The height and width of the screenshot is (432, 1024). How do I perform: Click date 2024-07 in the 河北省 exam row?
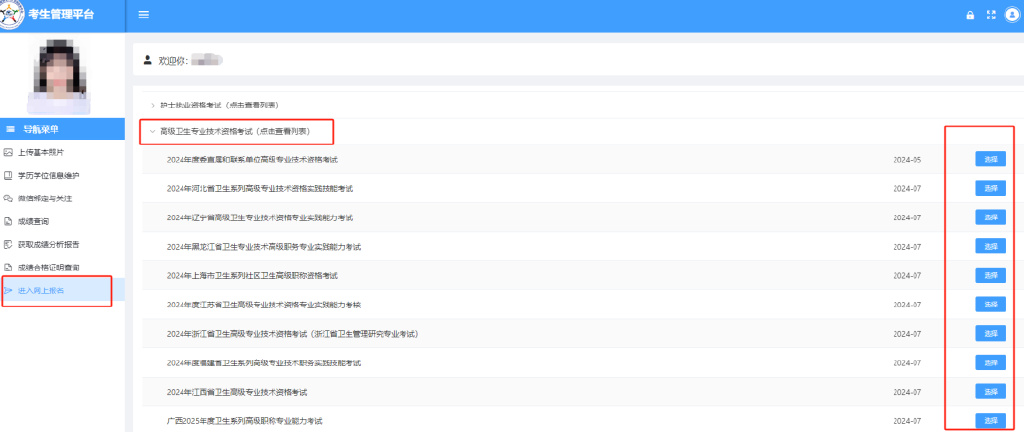(x=907, y=189)
